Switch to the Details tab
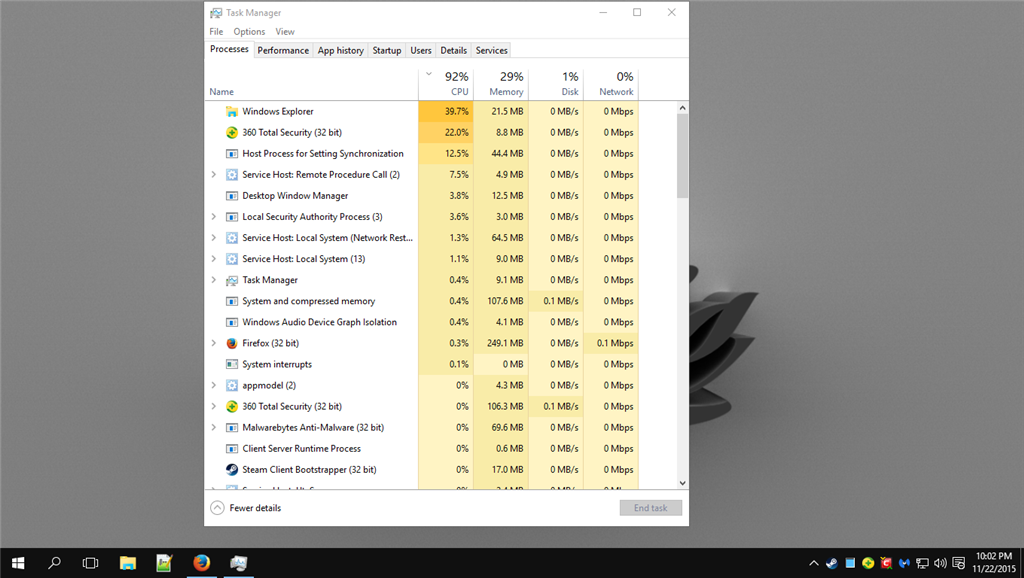 pos(453,50)
